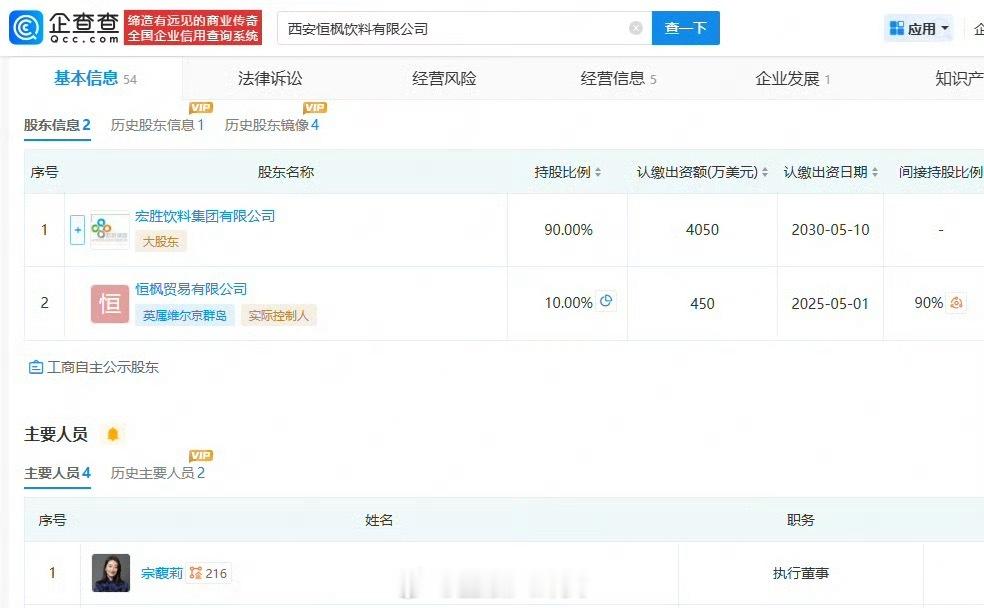
Task: Click the 2030-05-10 date cell
Action: (830, 230)
